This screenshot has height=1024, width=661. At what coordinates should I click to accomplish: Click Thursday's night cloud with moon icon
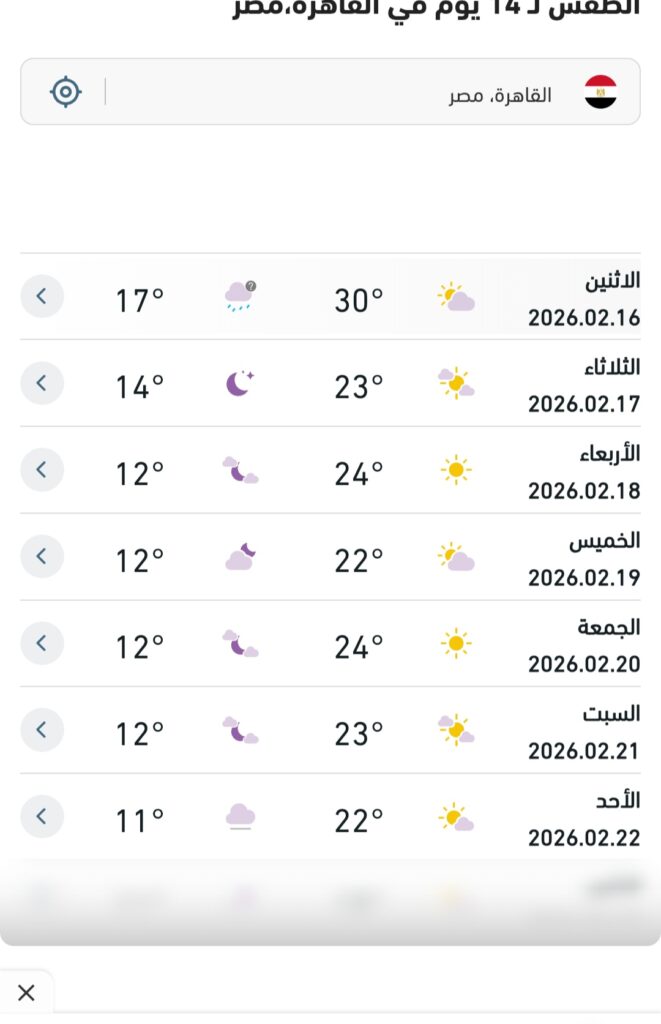click(x=240, y=557)
